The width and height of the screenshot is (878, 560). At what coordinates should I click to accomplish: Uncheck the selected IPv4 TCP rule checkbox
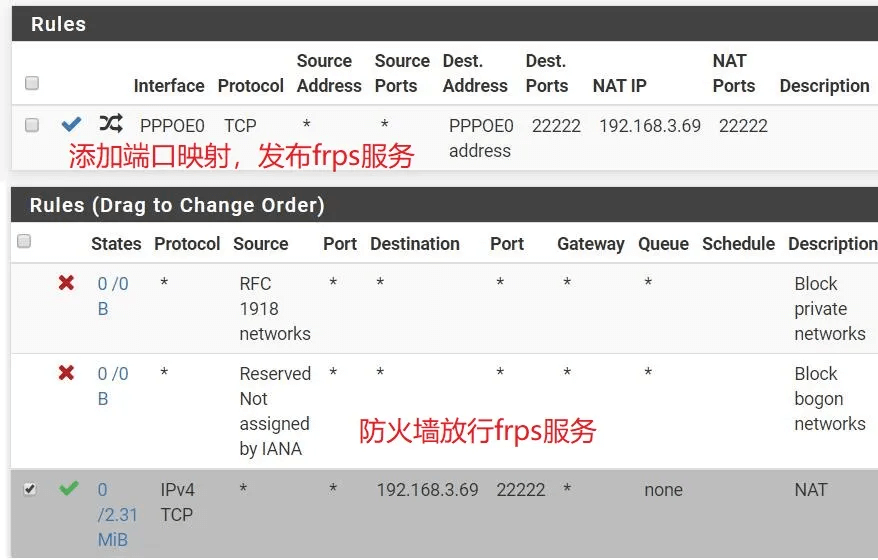tap(30, 489)
